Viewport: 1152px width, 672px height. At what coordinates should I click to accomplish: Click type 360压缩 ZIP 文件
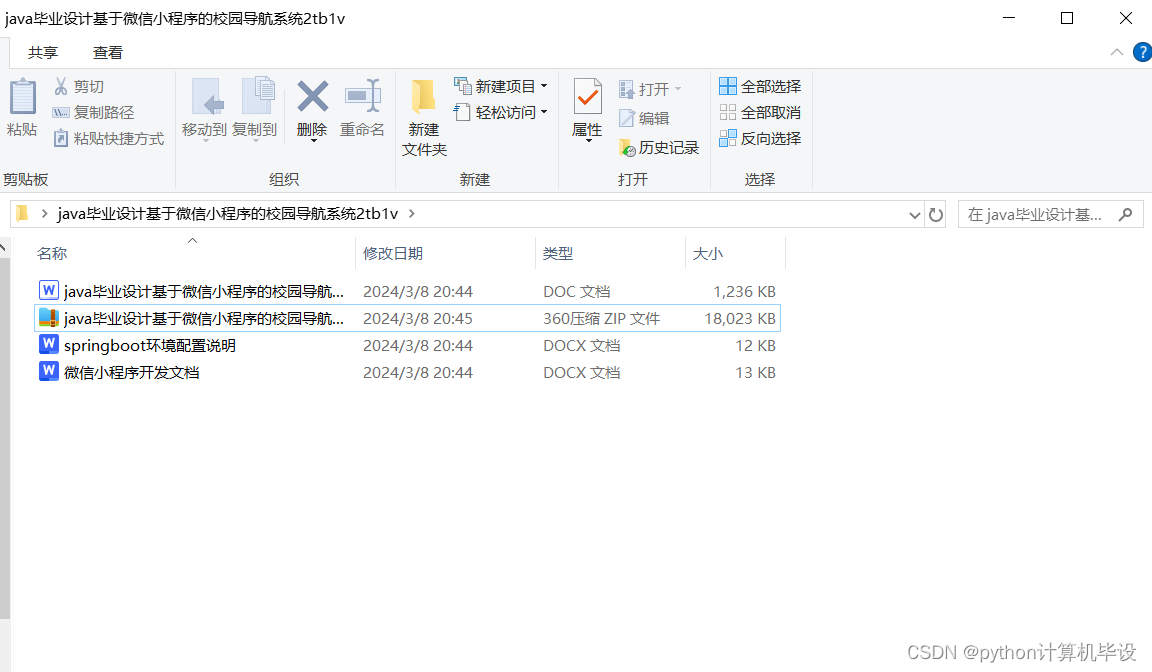click(602, 319)
